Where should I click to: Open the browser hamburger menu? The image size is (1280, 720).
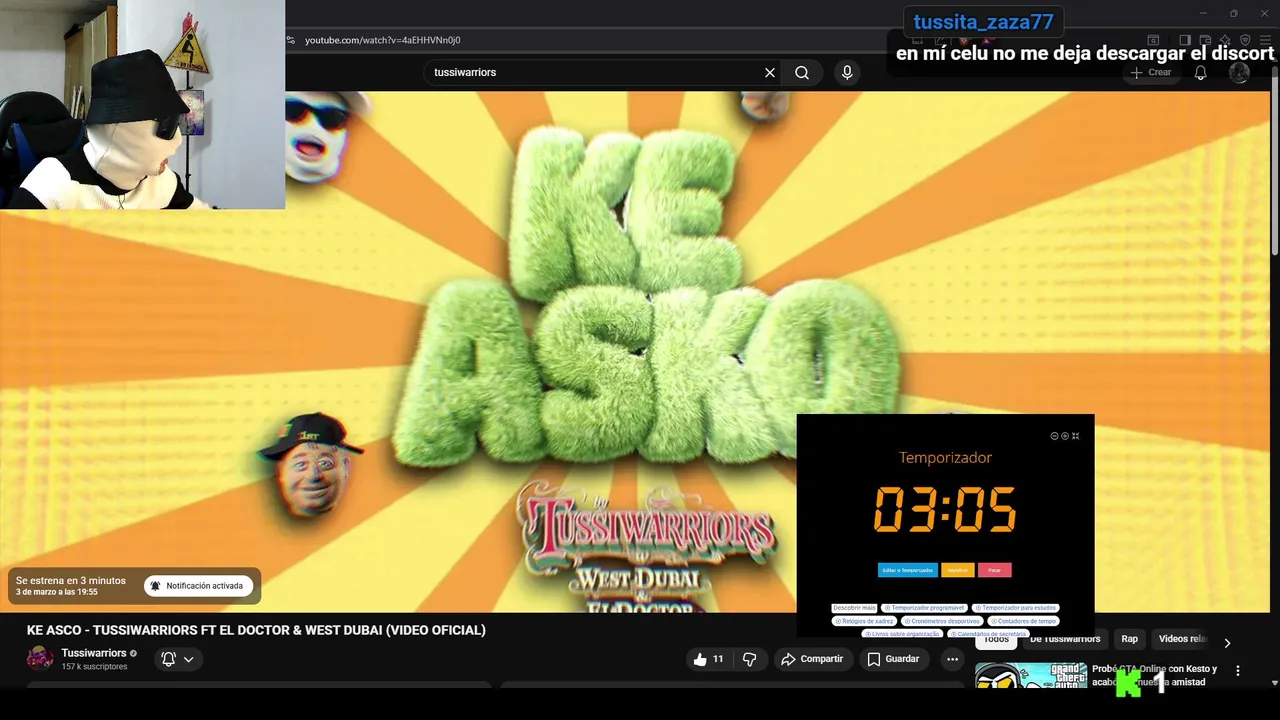point(1265,40)
